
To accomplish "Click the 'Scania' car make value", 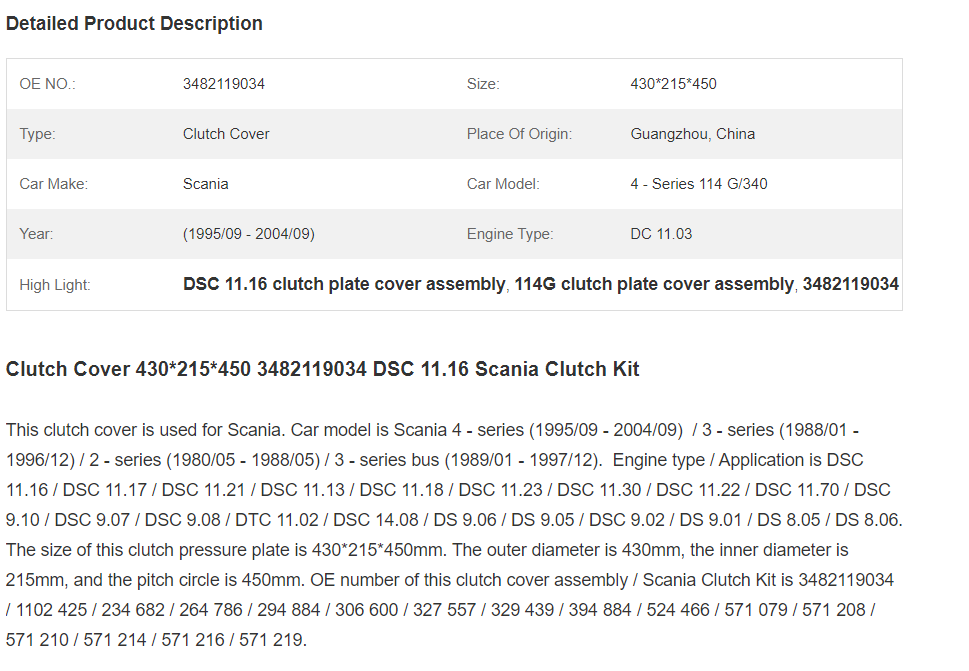I will tap(206, 184).
